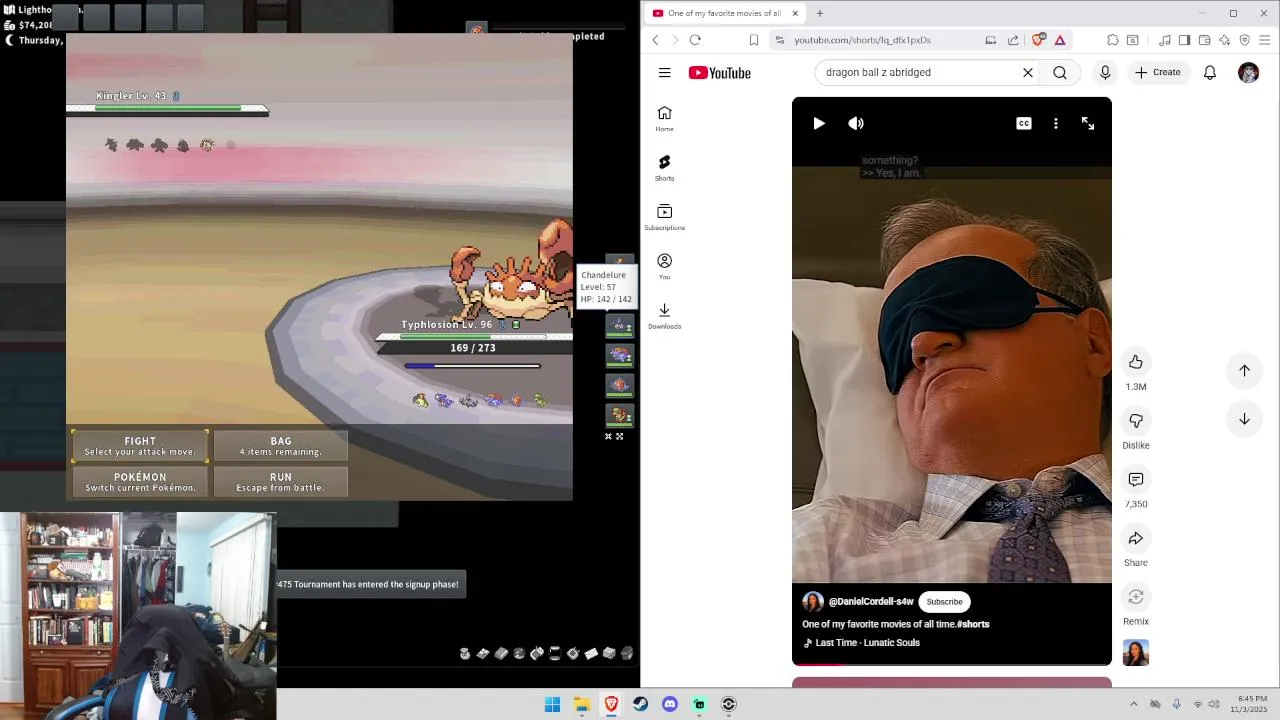Reload the YouTube page
The width and height of the screenshot is (1280, 720).
click(695, 40)
